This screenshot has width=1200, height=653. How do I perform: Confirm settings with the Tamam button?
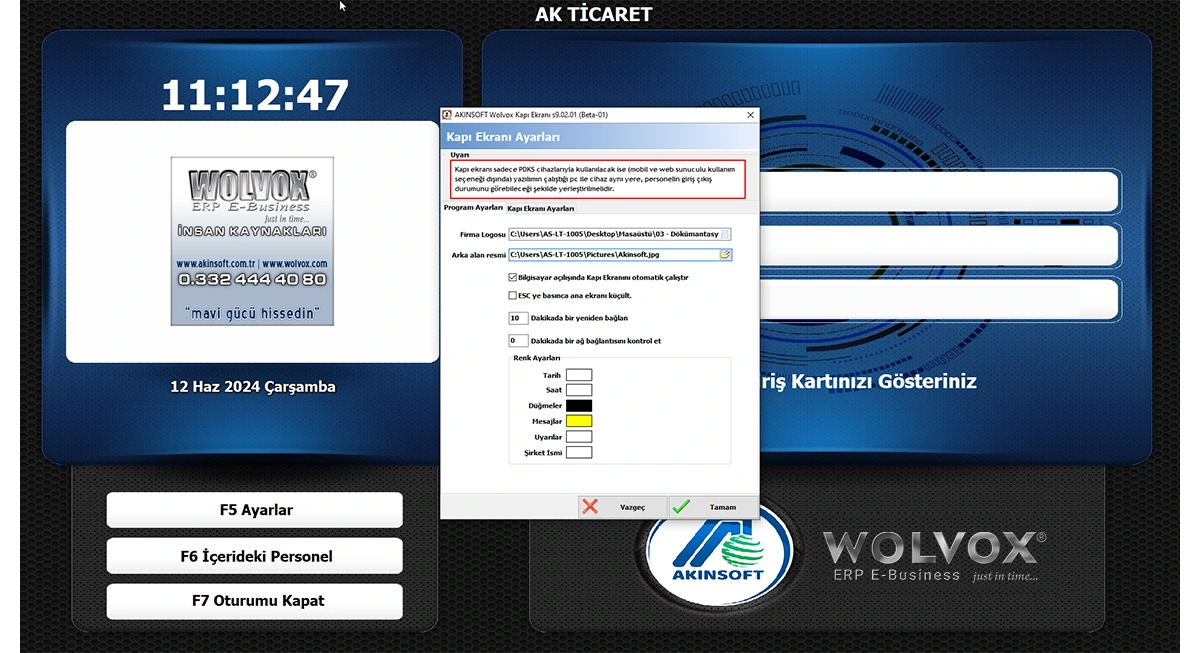pyautogui.click(x=712, y=507)
